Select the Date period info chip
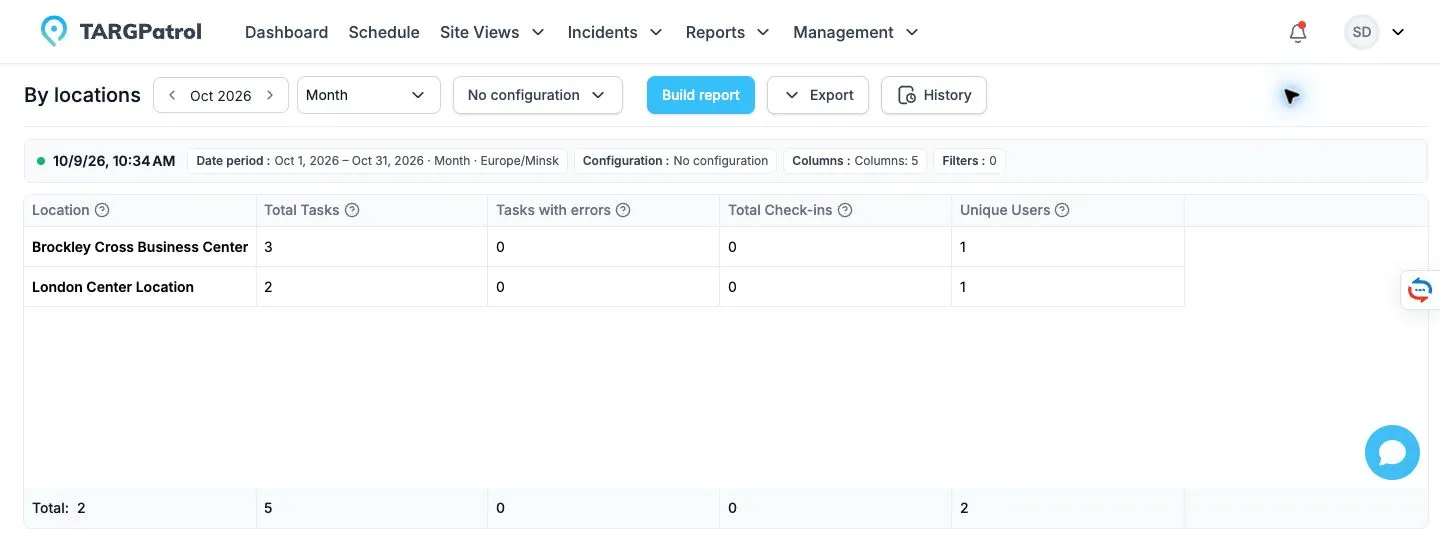This screenshot has height=540, width=1440. 378,160
